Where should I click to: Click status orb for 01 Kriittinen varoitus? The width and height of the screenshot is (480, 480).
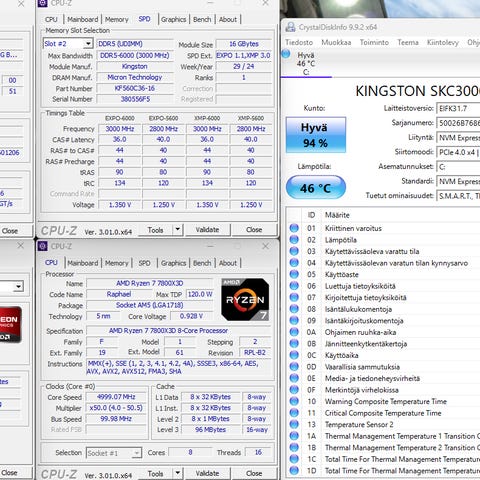pos(294,228)
